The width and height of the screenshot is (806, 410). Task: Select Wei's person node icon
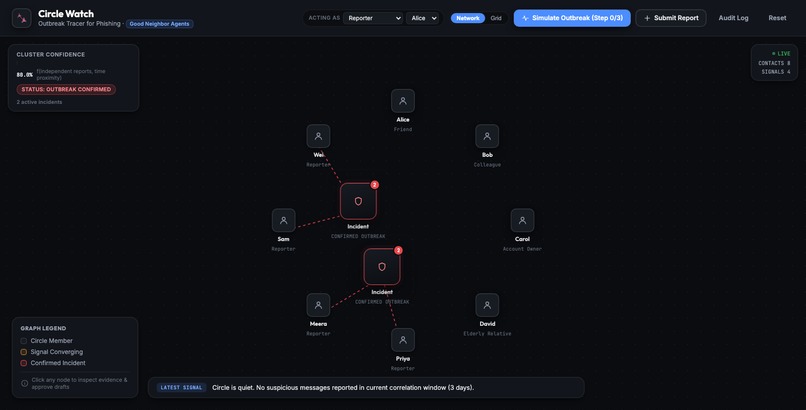(319, 136)
